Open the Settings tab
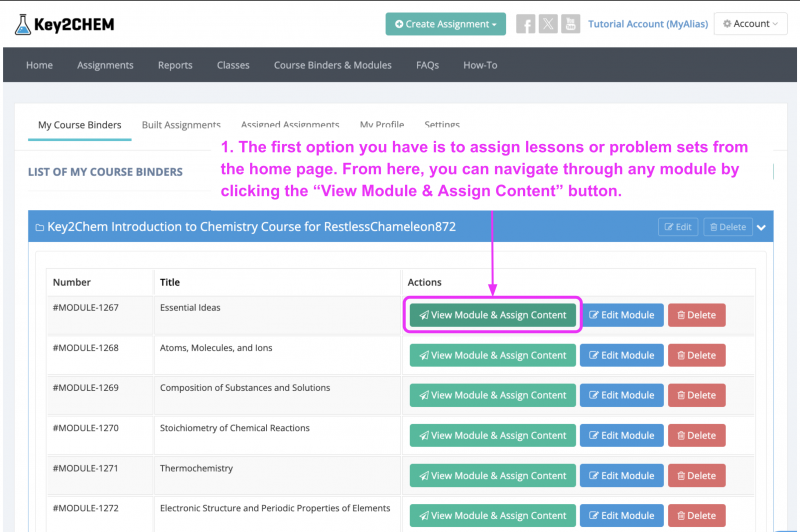This screenshot has width=800, height=532. pos(442,125)
